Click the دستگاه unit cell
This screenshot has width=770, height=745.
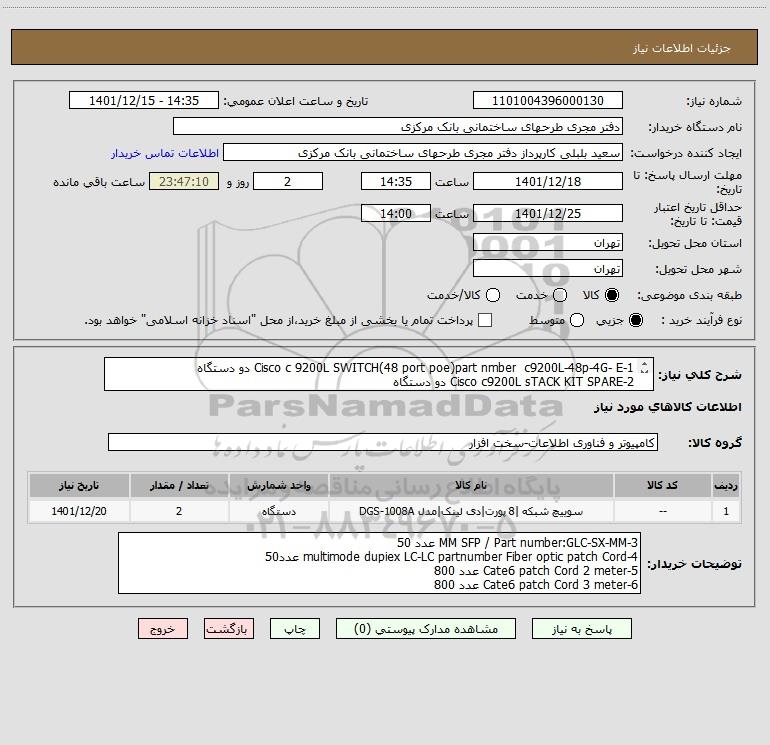[x=278, y=511]
